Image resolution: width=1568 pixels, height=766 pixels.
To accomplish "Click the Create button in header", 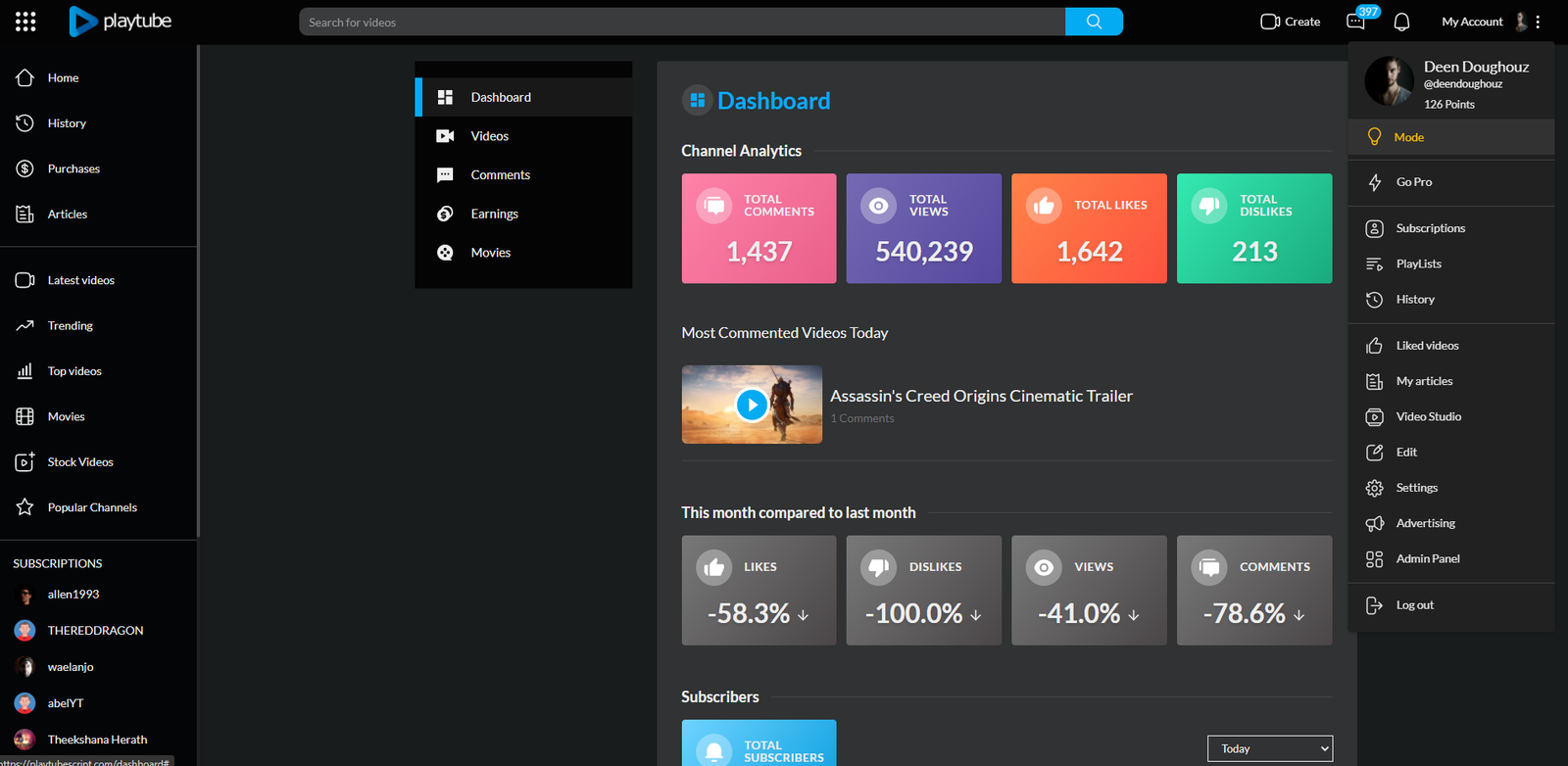I will (1291, 22).
